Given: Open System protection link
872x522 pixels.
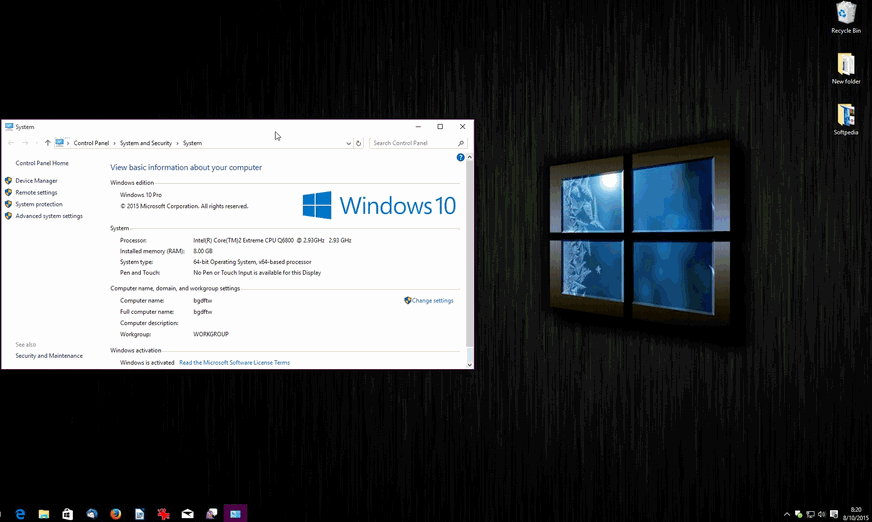Looking at the screenshot, I should point(39,204).
